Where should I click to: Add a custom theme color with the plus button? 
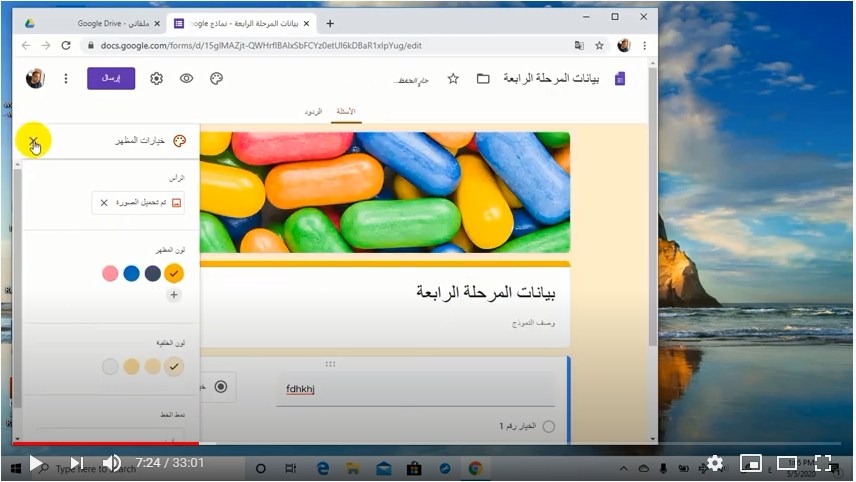coord(174,295)
